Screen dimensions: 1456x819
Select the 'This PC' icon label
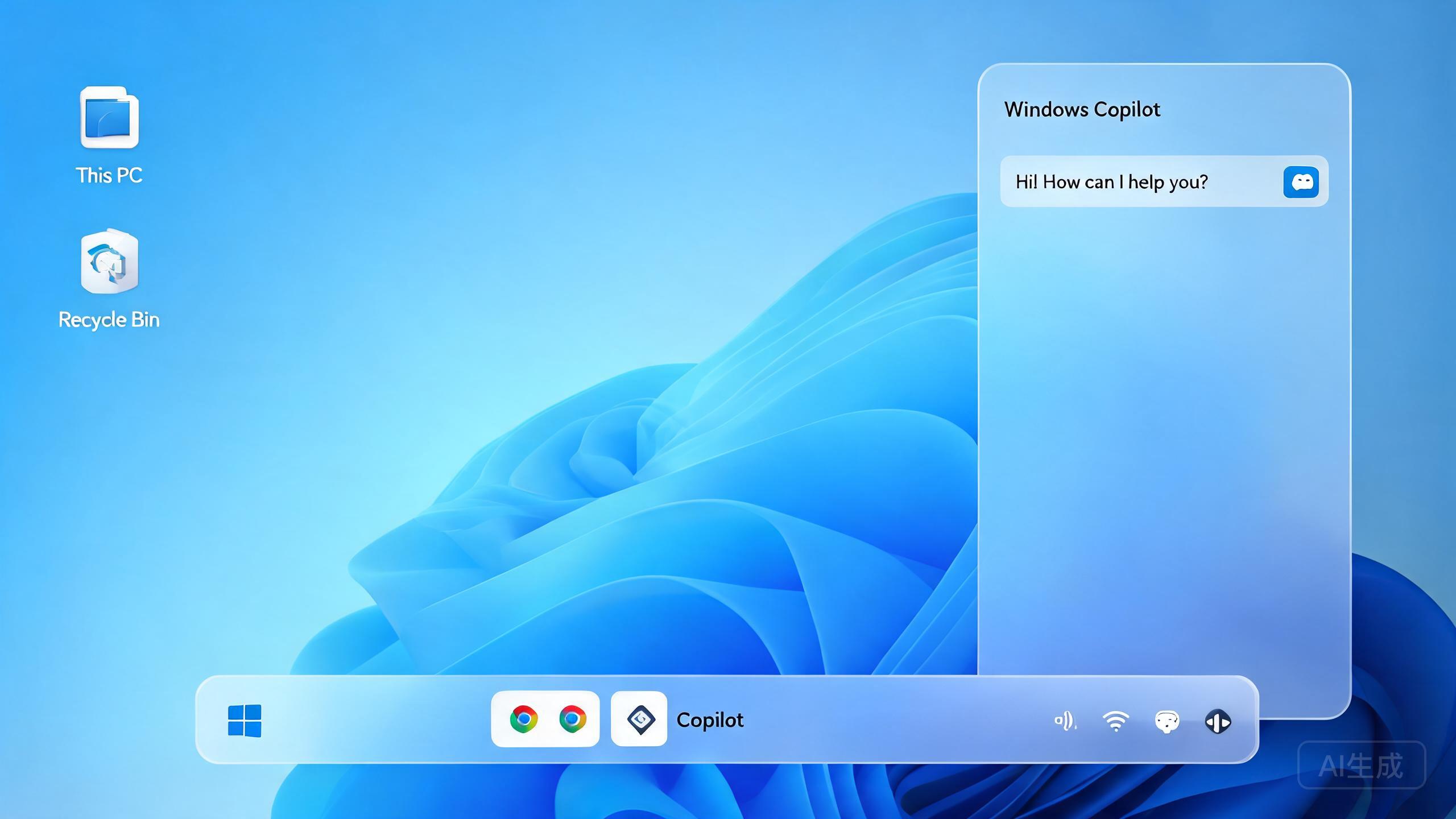point(109,175)
